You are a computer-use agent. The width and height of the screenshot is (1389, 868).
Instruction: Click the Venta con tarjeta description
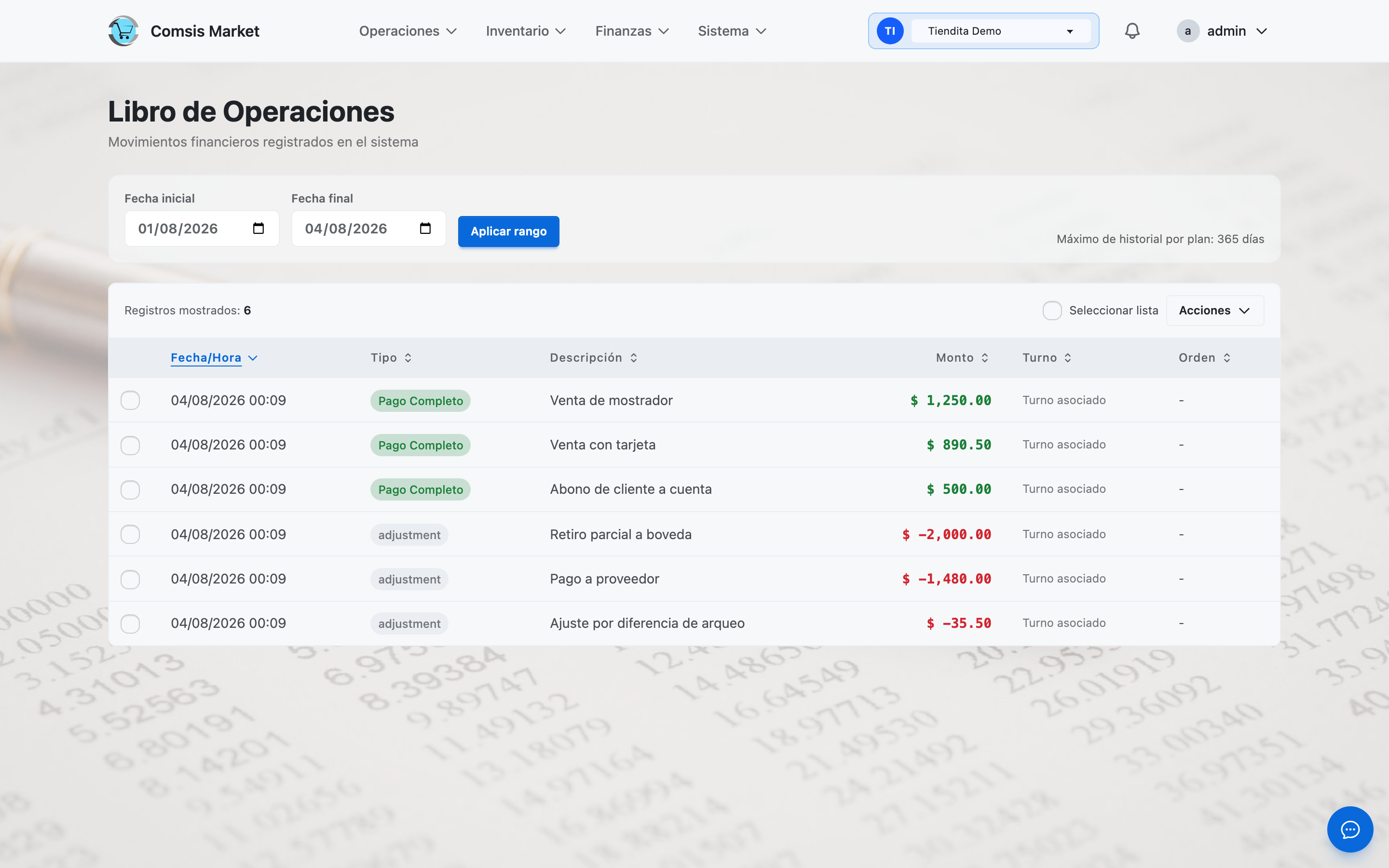pyautogui.click(x=603, y=445)
